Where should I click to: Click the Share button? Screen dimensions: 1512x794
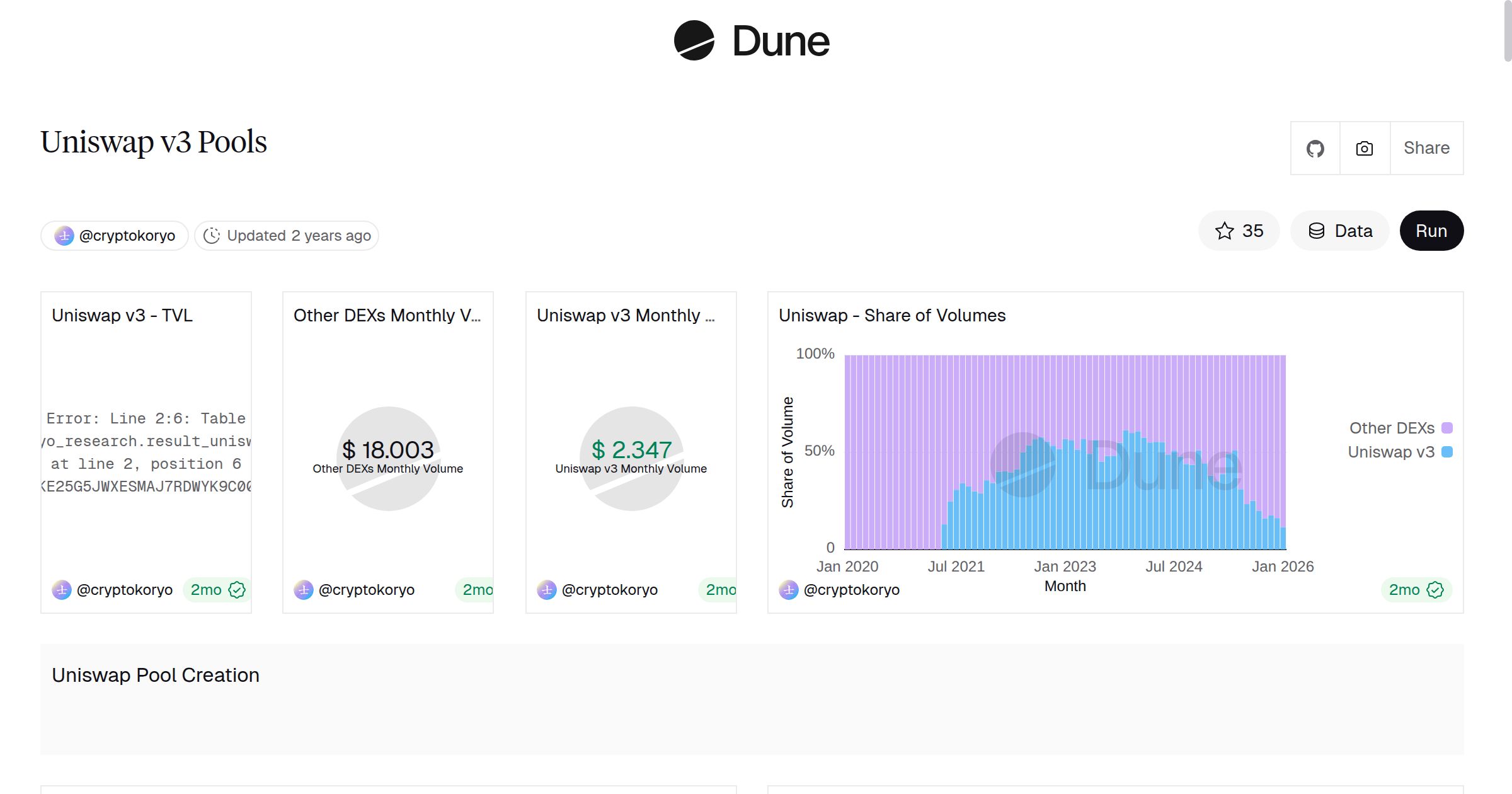click(1426, 147)
